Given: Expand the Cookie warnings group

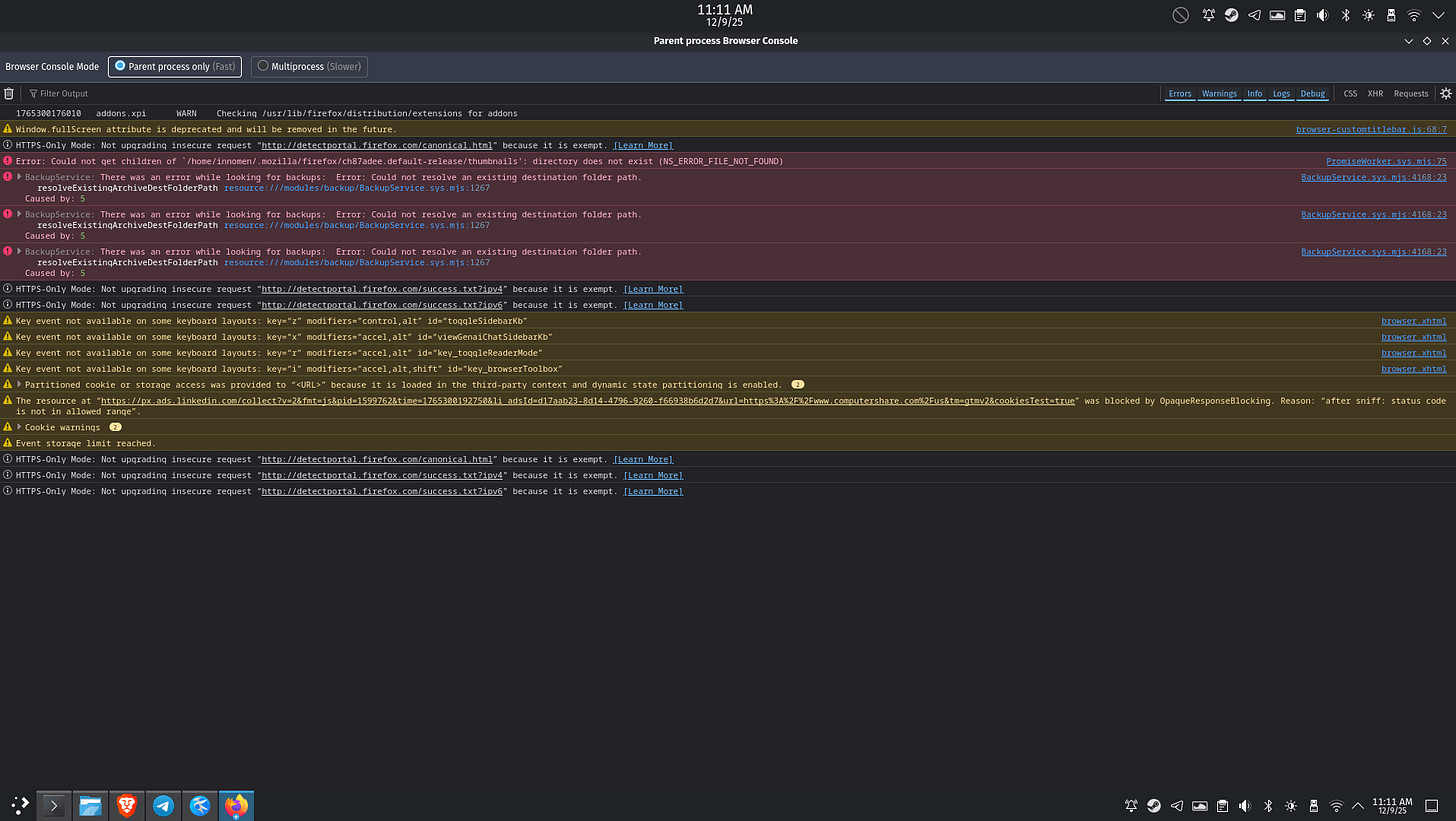Looking at the screenshot, I should tap(19, 427).
